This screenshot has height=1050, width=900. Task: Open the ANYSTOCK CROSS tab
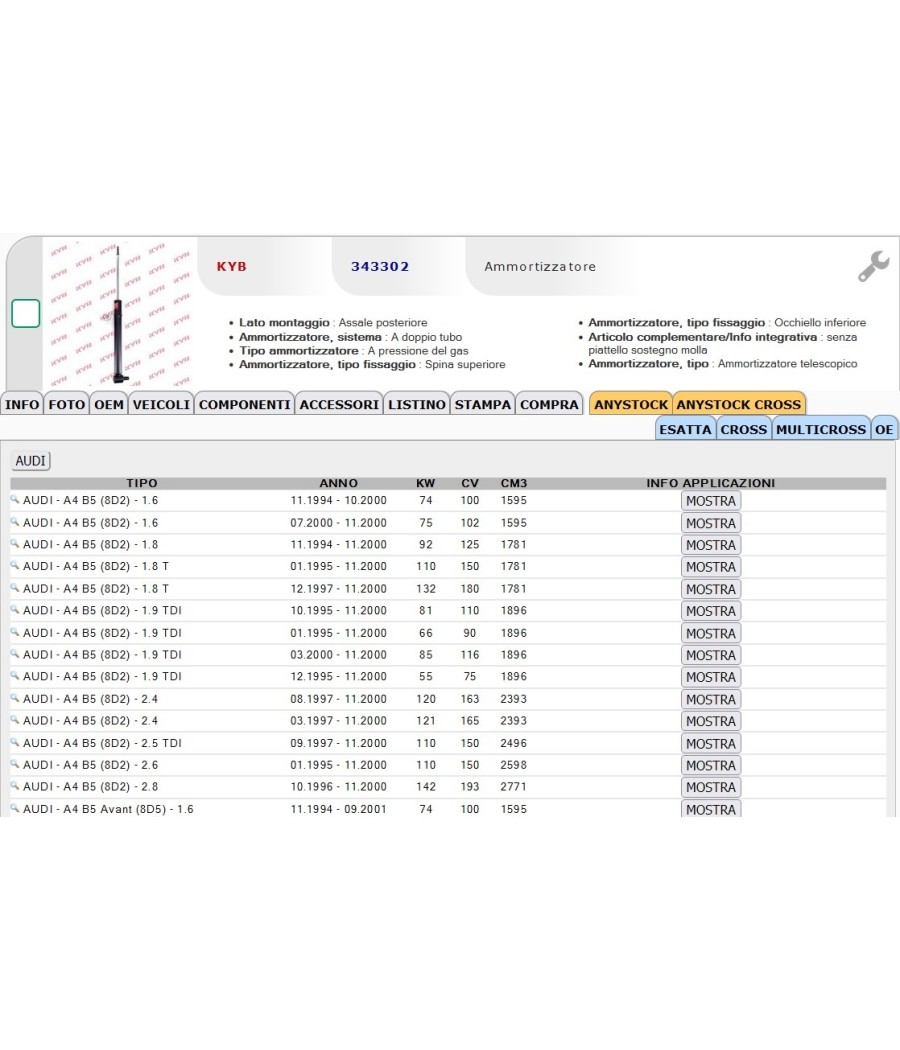(x=739, y=404)
